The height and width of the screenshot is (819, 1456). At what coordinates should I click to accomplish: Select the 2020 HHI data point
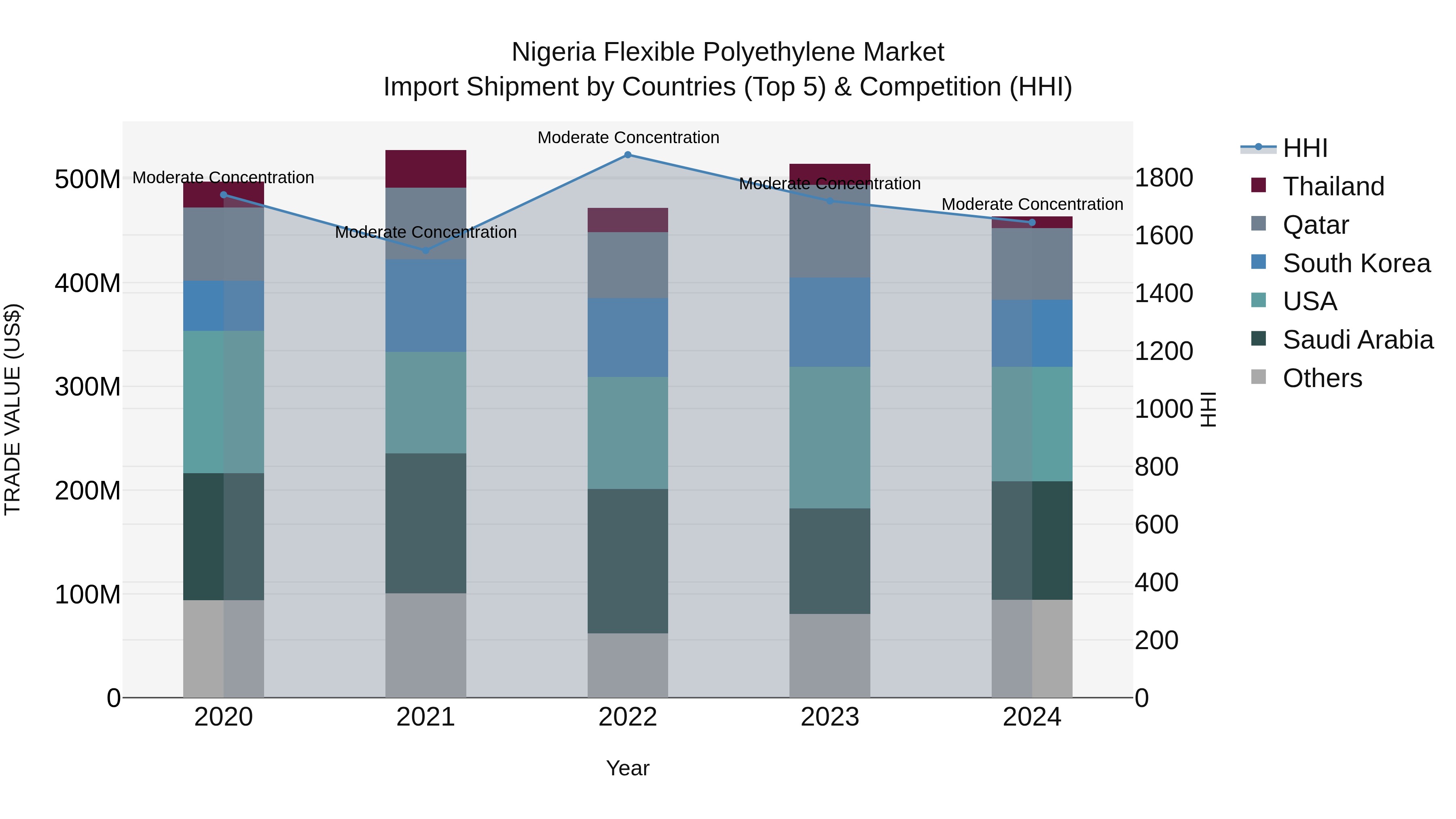[x=223, y=195]
